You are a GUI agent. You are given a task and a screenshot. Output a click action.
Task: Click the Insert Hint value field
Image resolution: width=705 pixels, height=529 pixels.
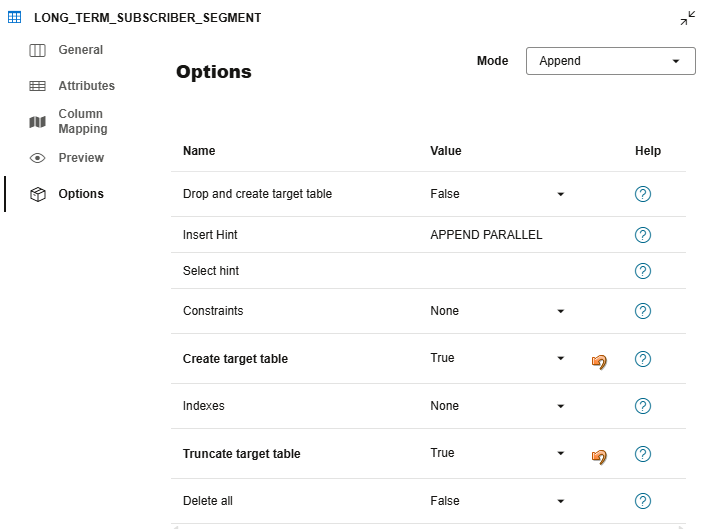[486, 235]
